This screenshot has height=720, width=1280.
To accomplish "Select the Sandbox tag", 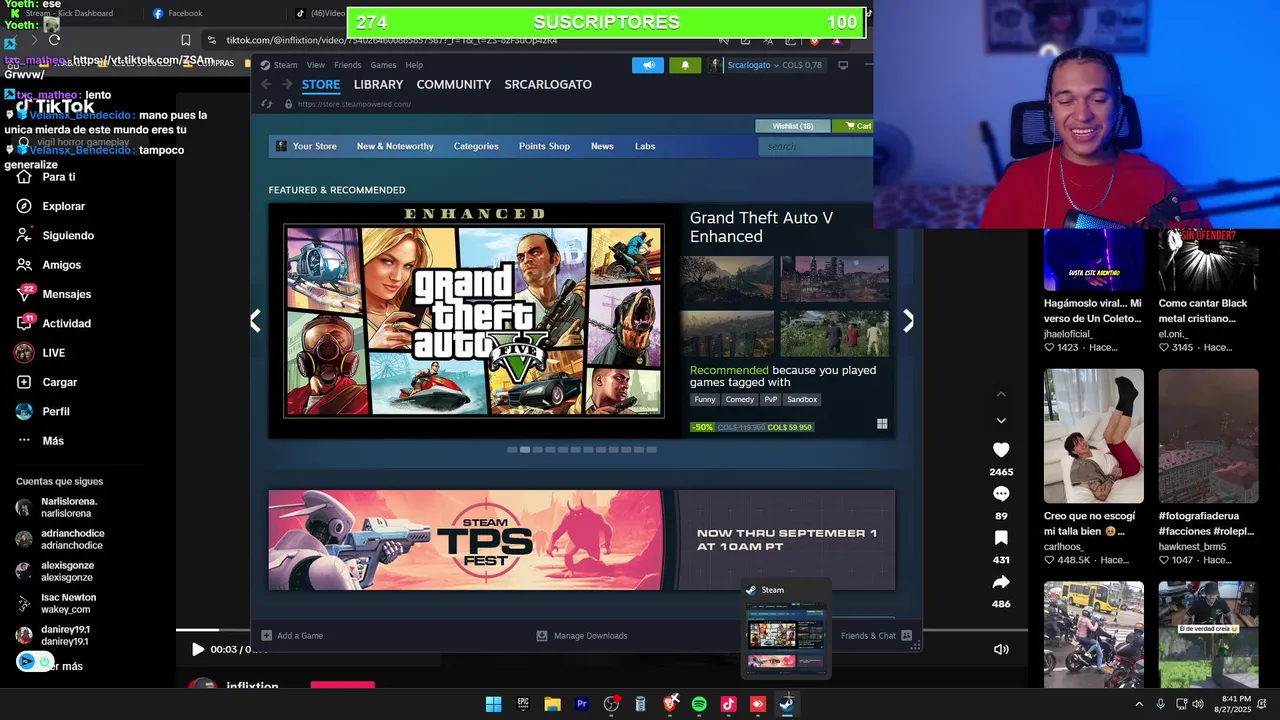I will 802,400.
